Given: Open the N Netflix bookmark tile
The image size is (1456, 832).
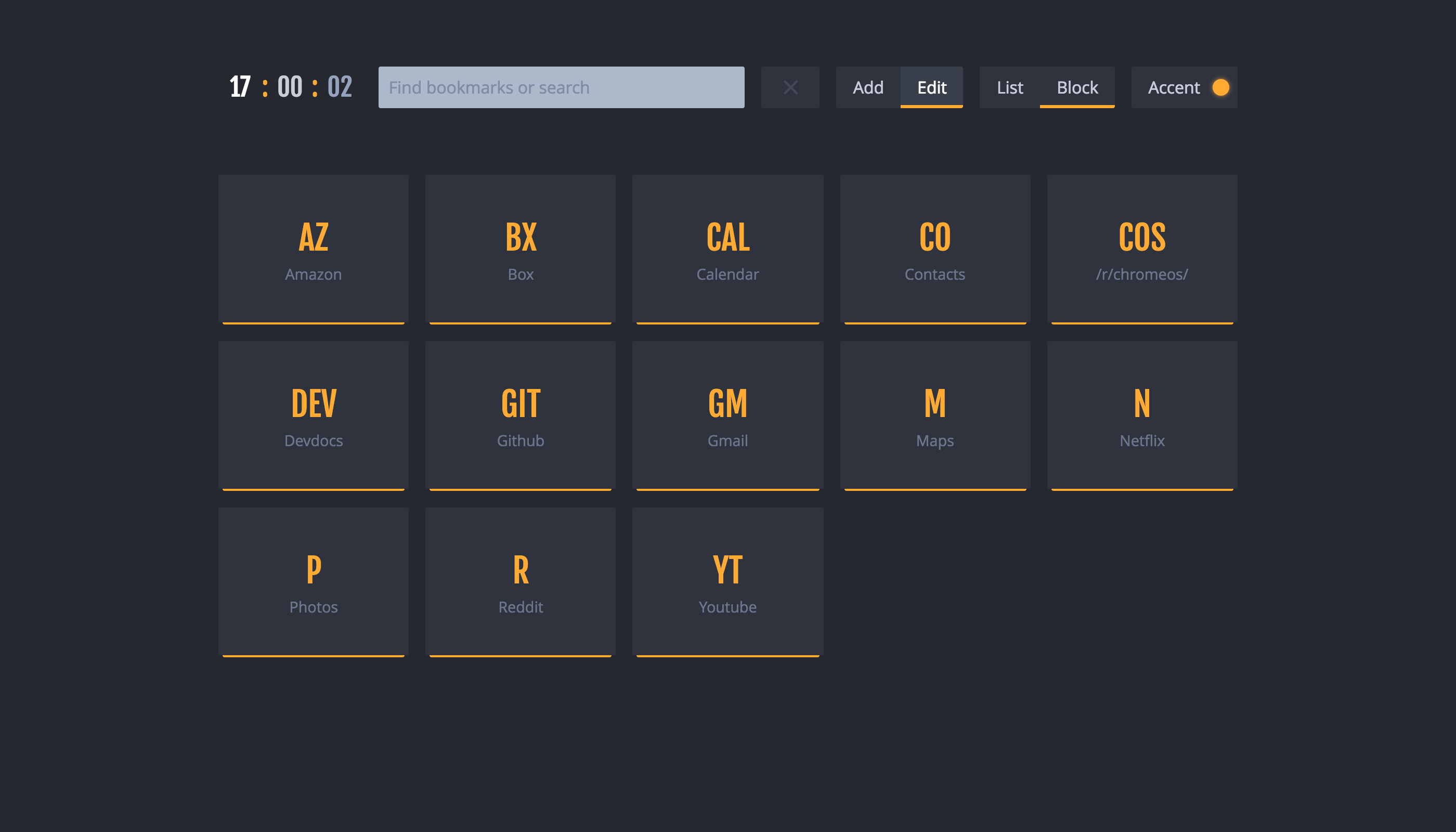Looking at the screenshot, I should 1142,415.
